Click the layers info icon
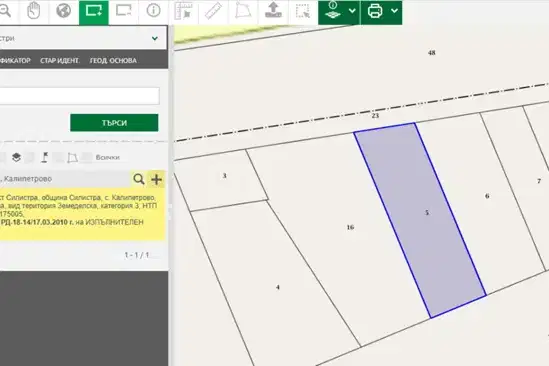 click(333, 11)
